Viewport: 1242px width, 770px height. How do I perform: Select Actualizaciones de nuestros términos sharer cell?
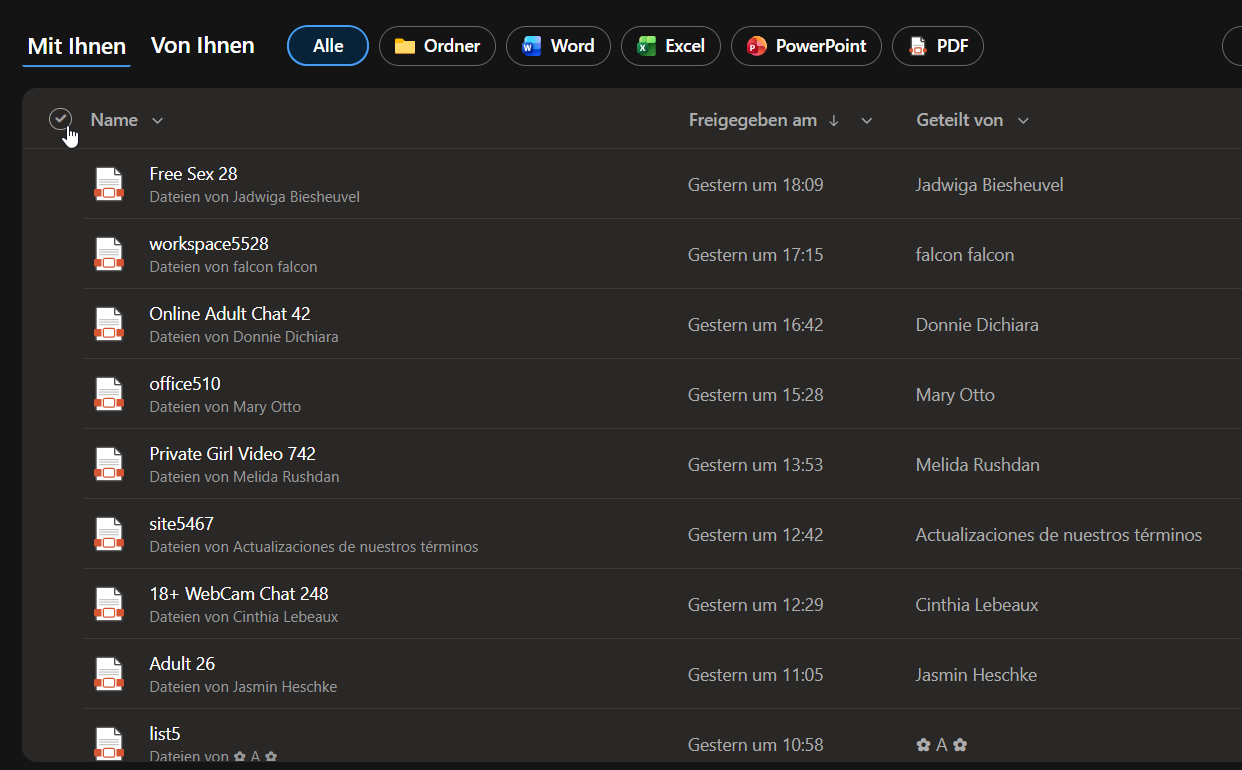(x=1059, y=535)
